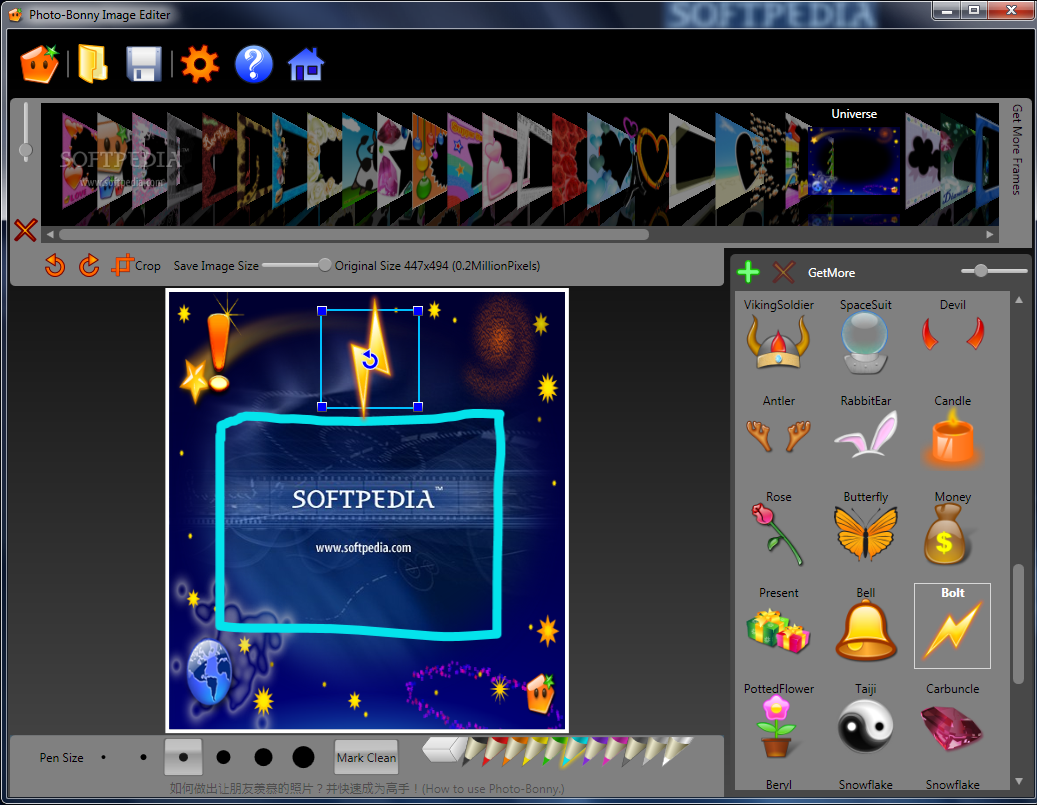Select the Universe frame thumbnail
This screenshot has width=1037, height=805.
tap(854, 161)
